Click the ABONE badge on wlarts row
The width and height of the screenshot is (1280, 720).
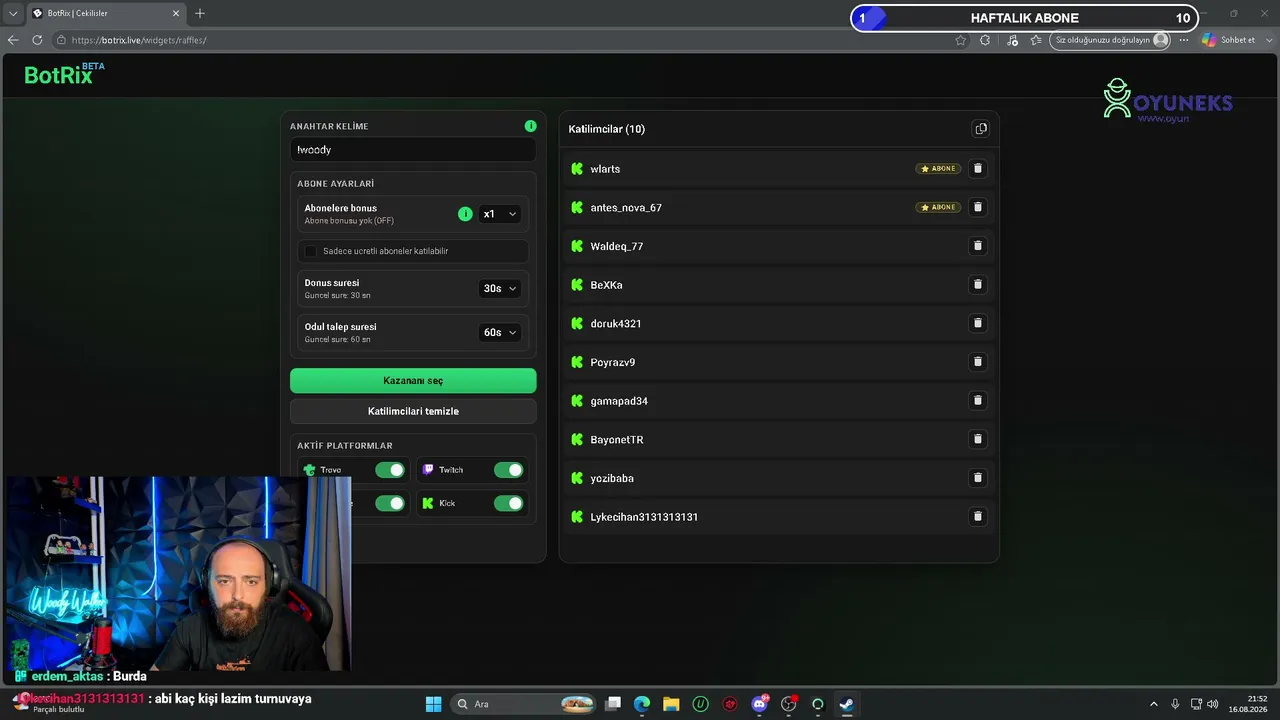click(x=938, y=169)
